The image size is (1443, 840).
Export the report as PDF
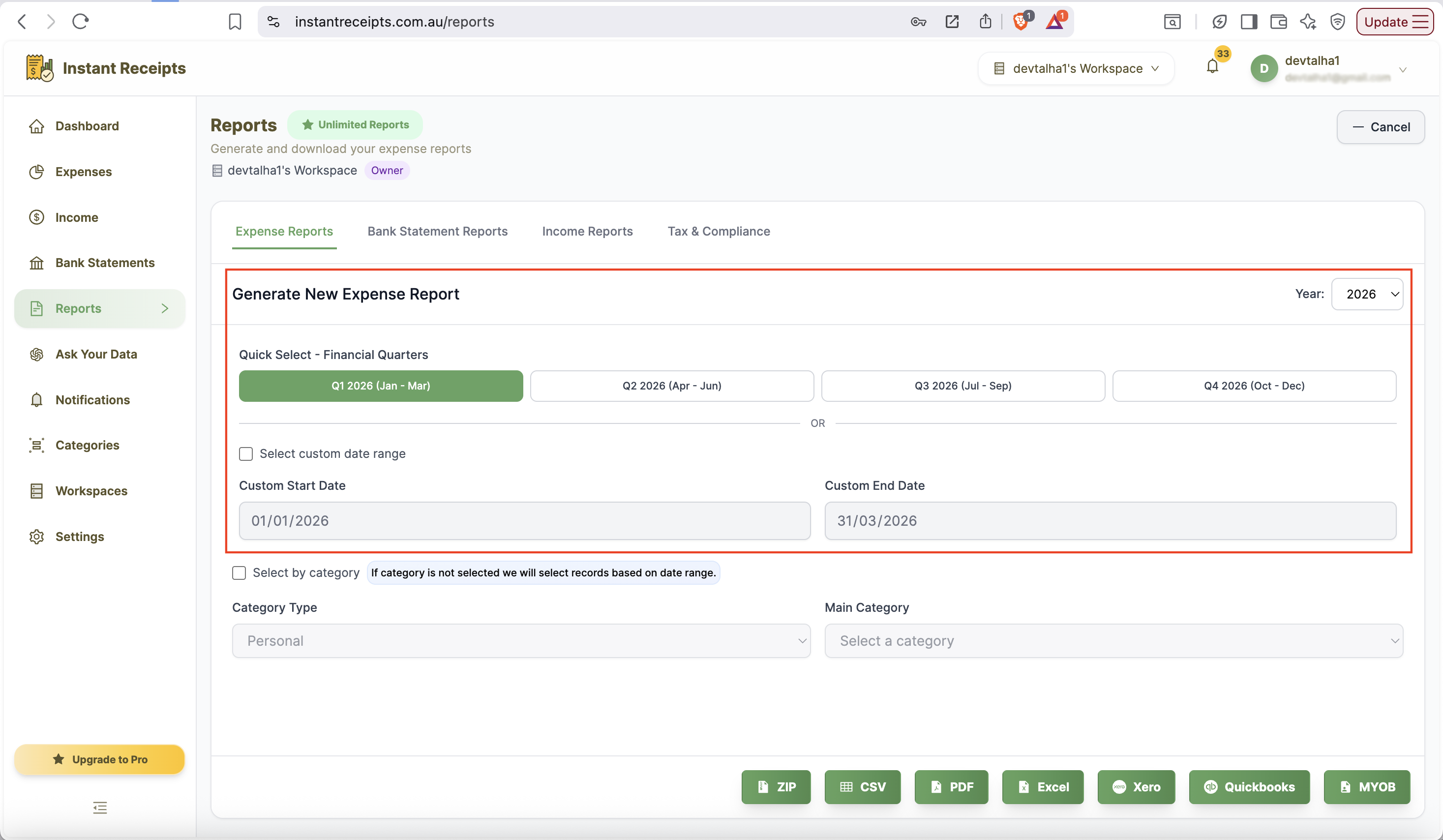point(951,787)
